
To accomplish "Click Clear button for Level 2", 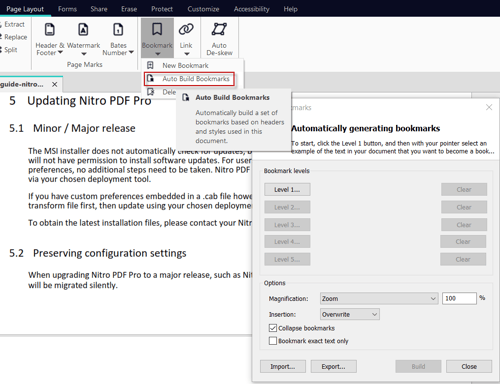I will (464, 207).
